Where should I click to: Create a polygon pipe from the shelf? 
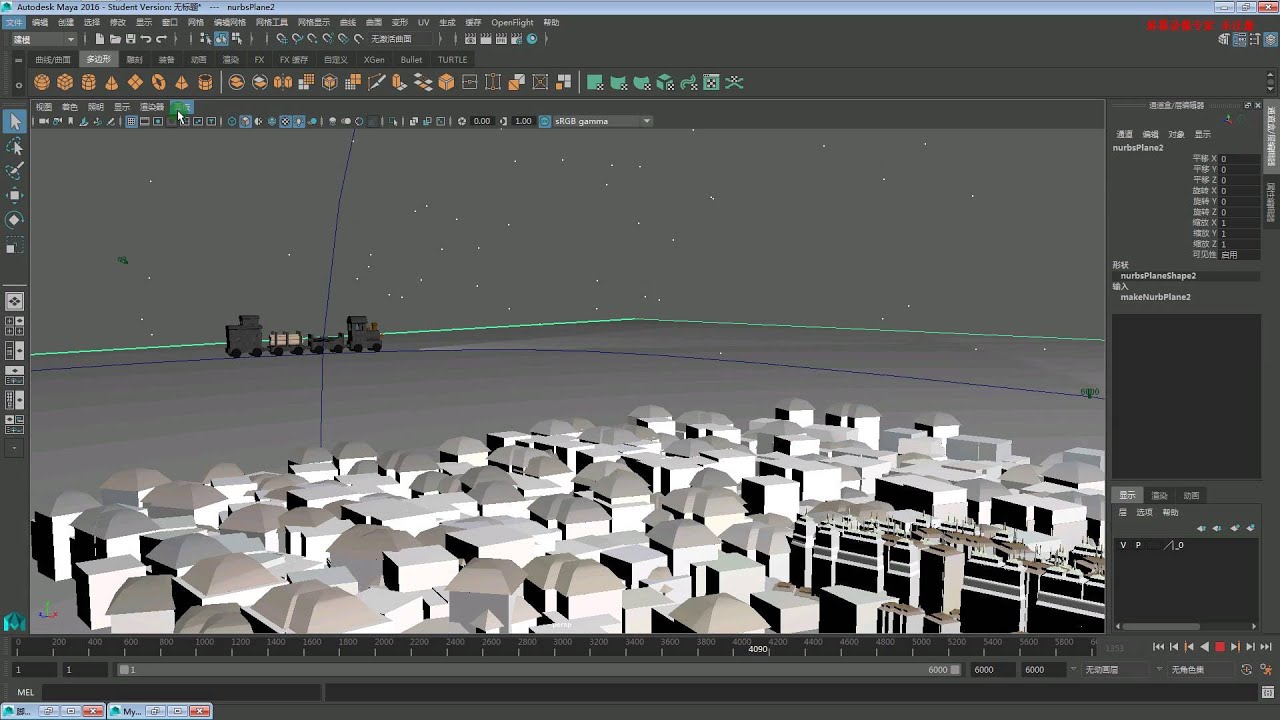point(205,82)
